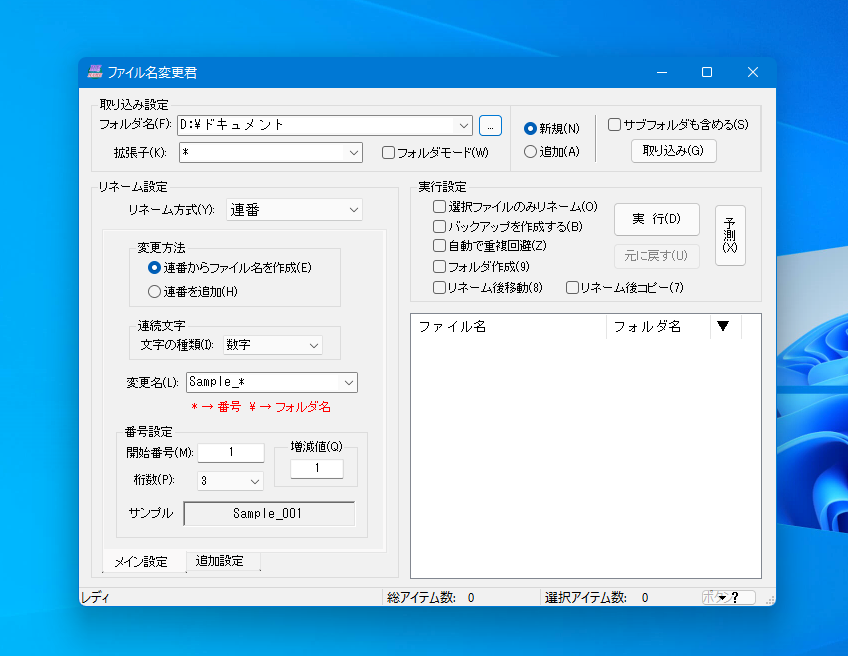This screenshot has width=848, height=656.
Task: Click the 予測(X) button
Action: pos(730,235)
